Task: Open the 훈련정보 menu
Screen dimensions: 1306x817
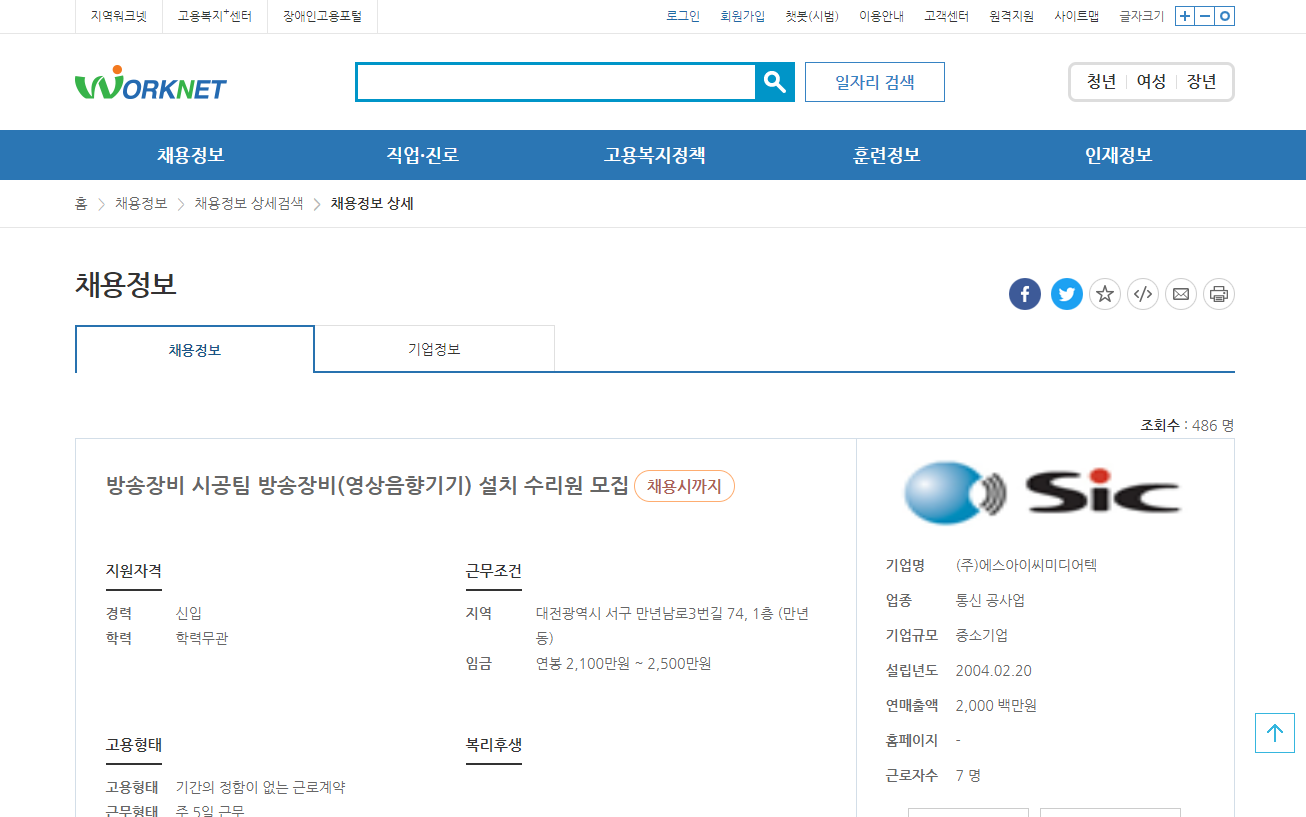Action: click(885, 155)
